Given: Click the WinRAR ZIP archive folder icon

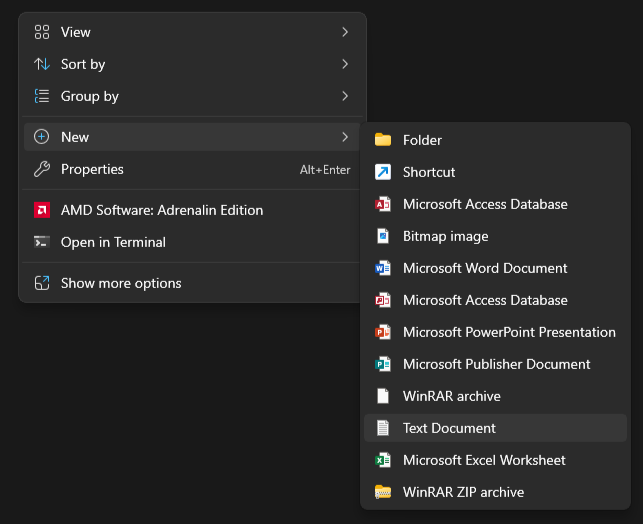Looking at the screenshot, I should tap(383, 492).
